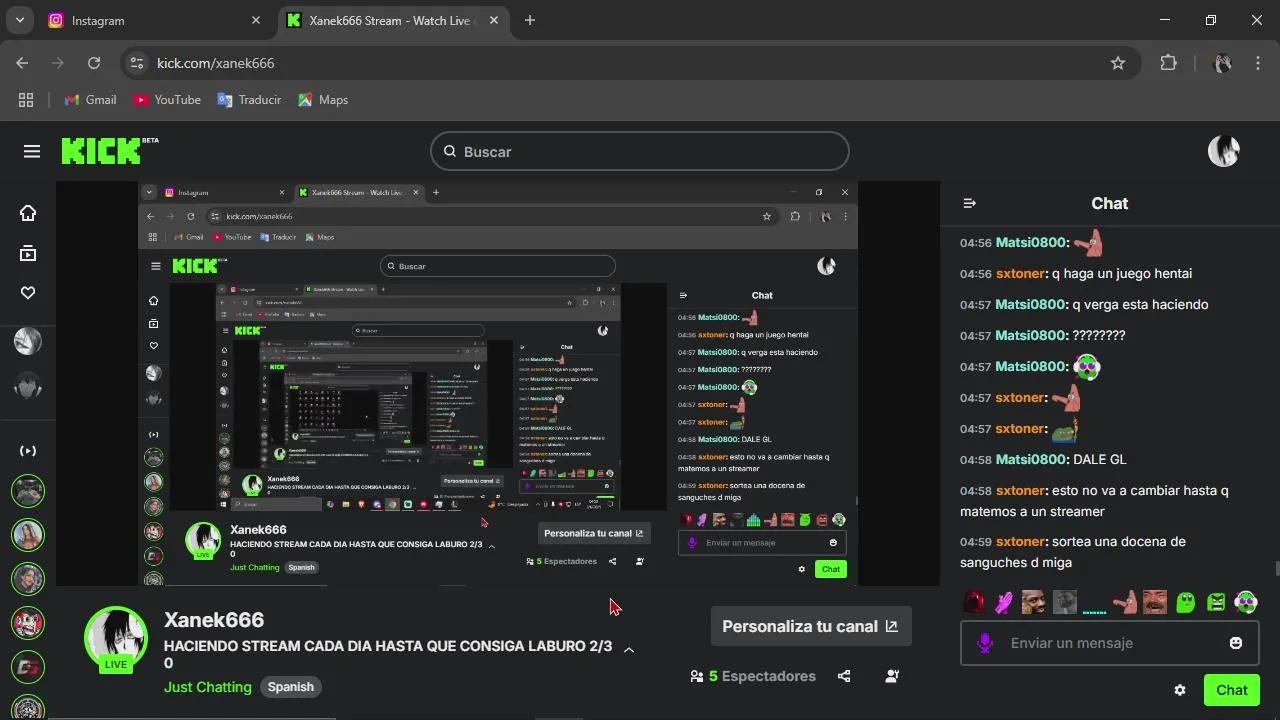Image resolution: width=1280 pixels, height=720 pixels.
Task: Reload the kick.com page
Action: tap(94, 63)
